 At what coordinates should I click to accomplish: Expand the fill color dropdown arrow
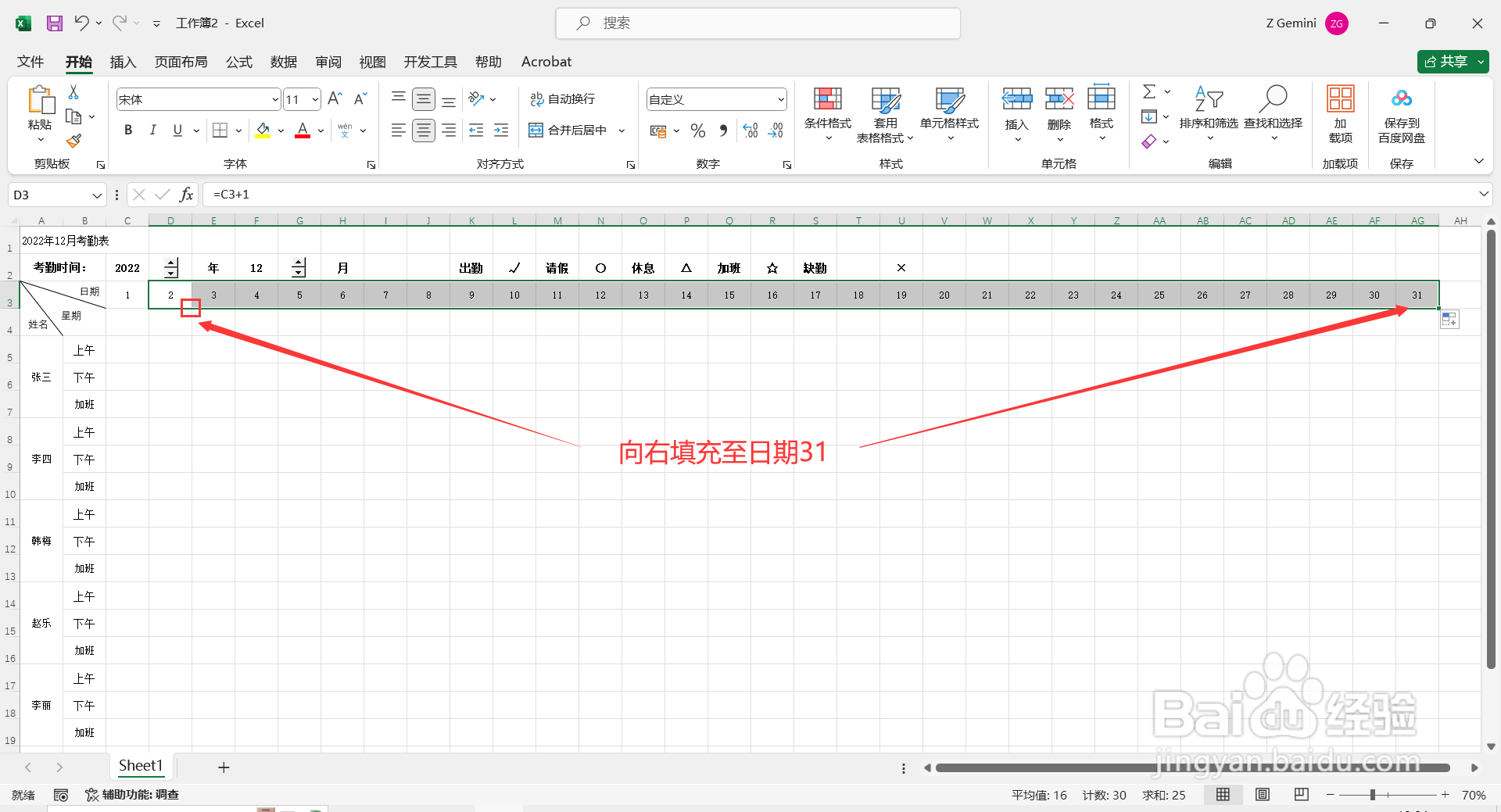click(281, 131)
